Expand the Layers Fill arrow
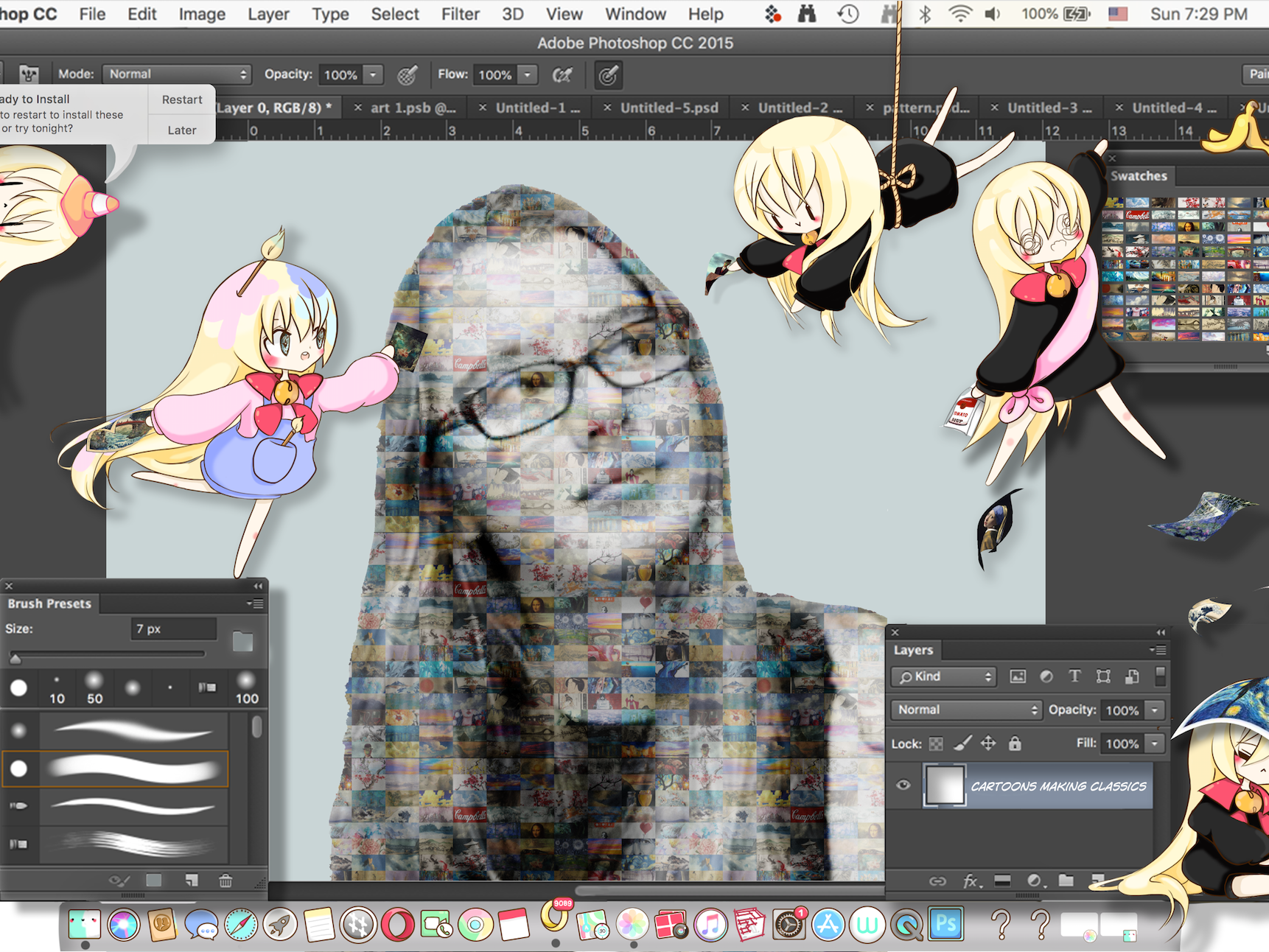Viewport: 1269px width, 952px height. pos(1155,743)
